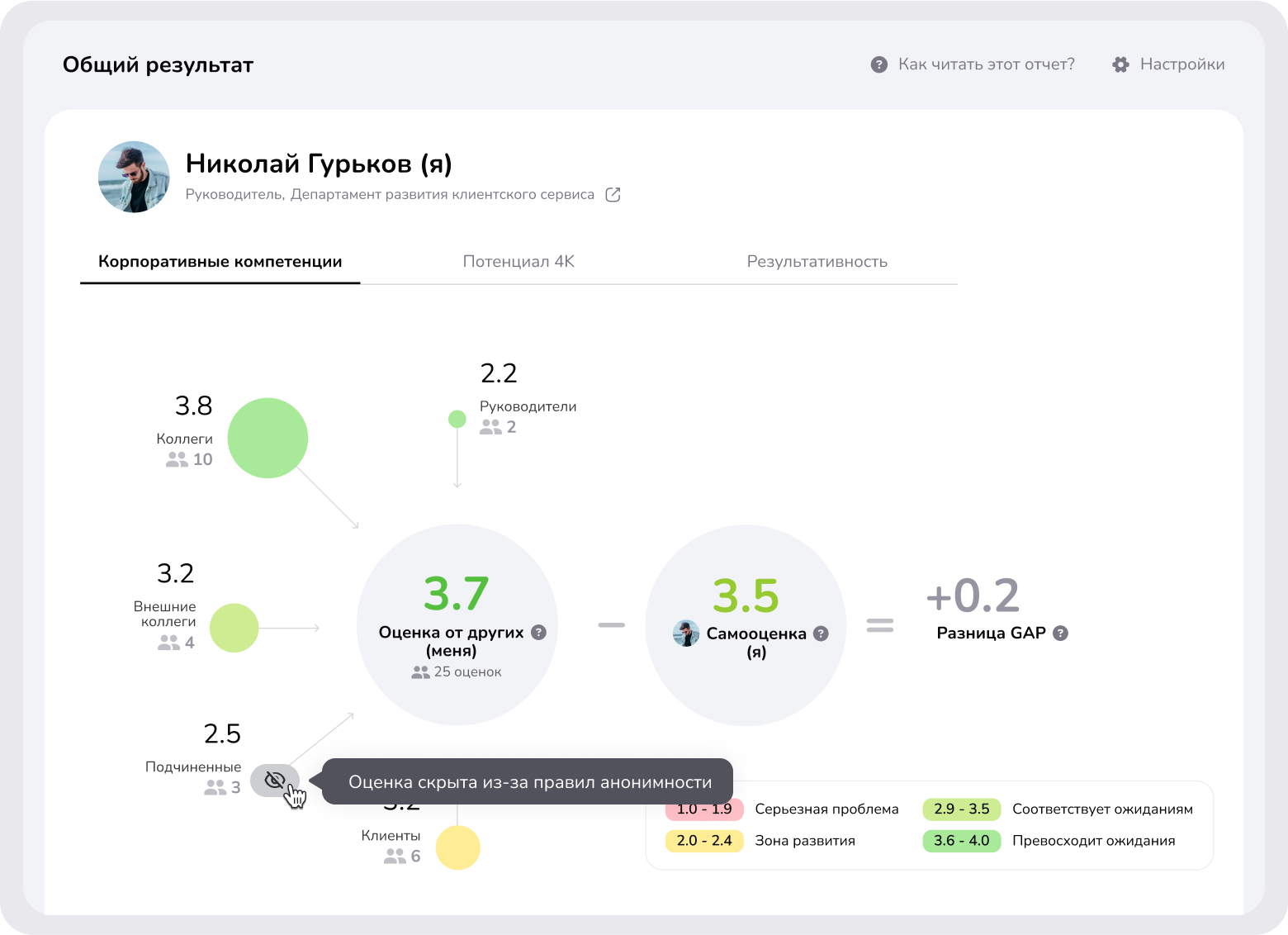The width and height of the screenshot is (1288, 935).
Task: Click the small avatar beside Самооценка
Action: [x=686, y=634]
